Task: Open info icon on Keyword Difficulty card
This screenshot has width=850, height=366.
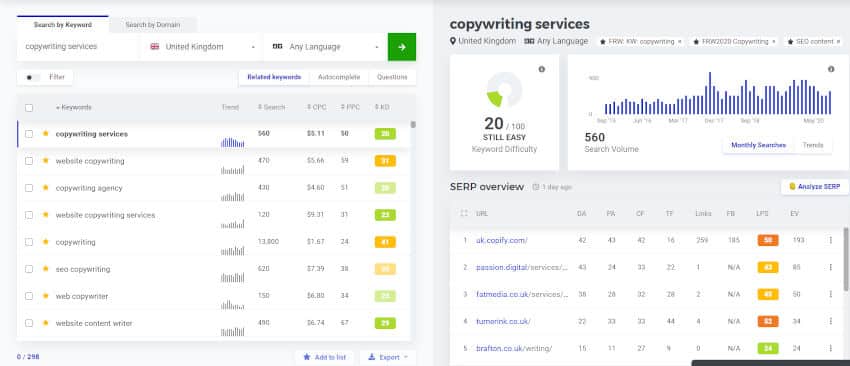Action: coord(542,69)
